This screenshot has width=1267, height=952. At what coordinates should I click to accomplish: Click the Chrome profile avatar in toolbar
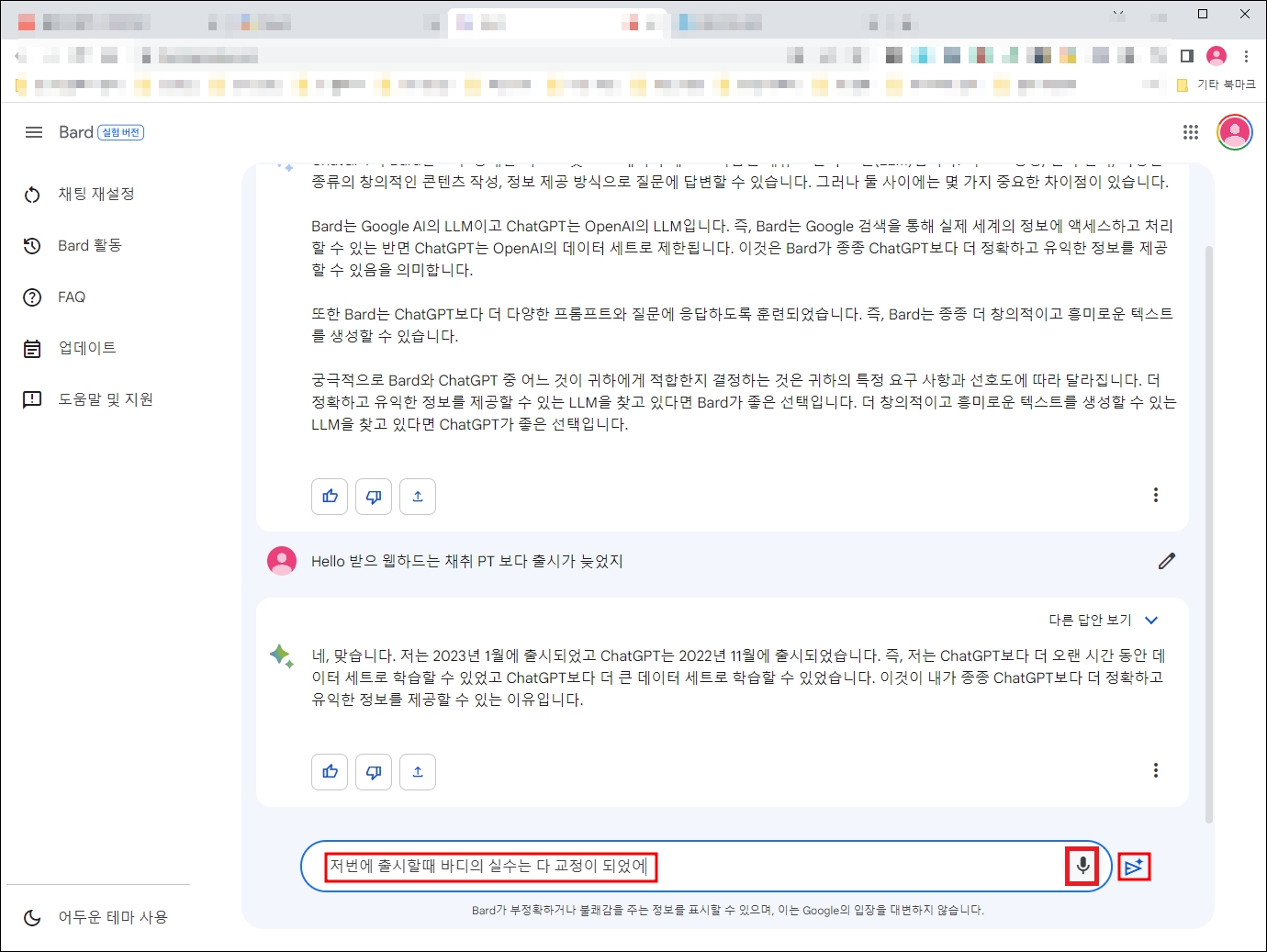pyautogui.click(x=1217, y=56)
